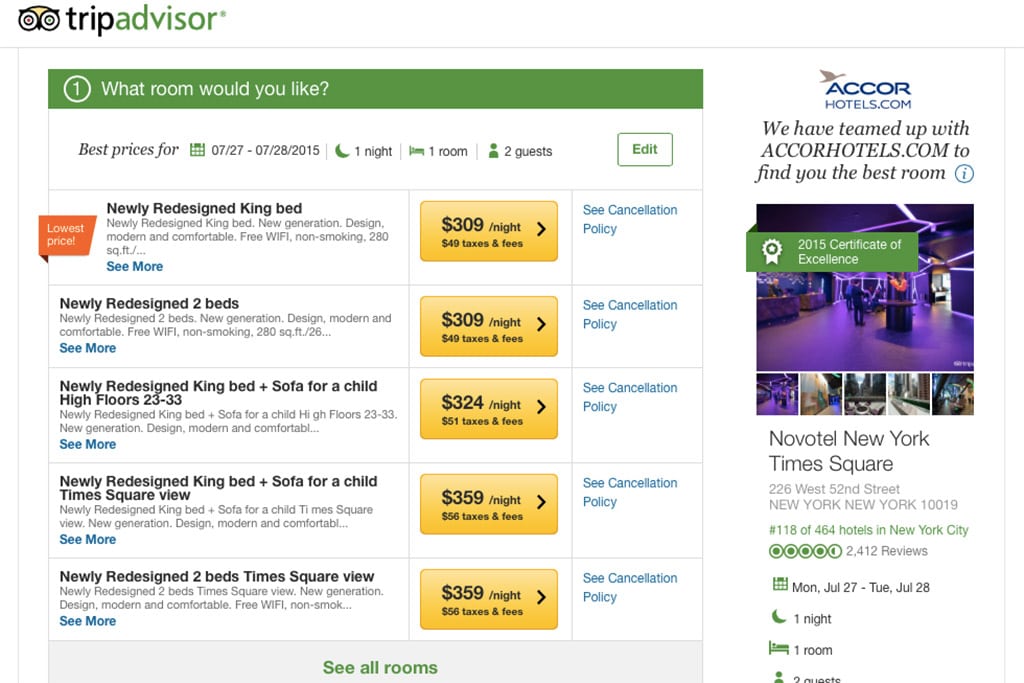Viewport: 1024px width, 683px height.
Task: Click the 1 night text in Best prices bar
Action: 373,151
